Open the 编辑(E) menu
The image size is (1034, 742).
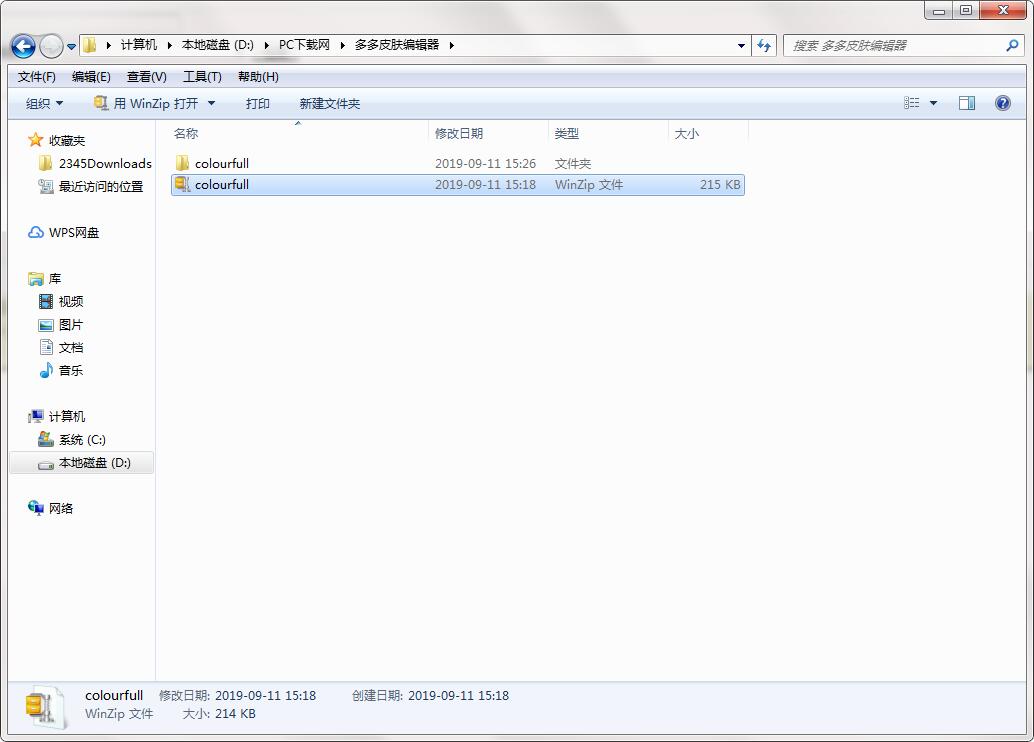pyautogui.click(x=91, y=77)
